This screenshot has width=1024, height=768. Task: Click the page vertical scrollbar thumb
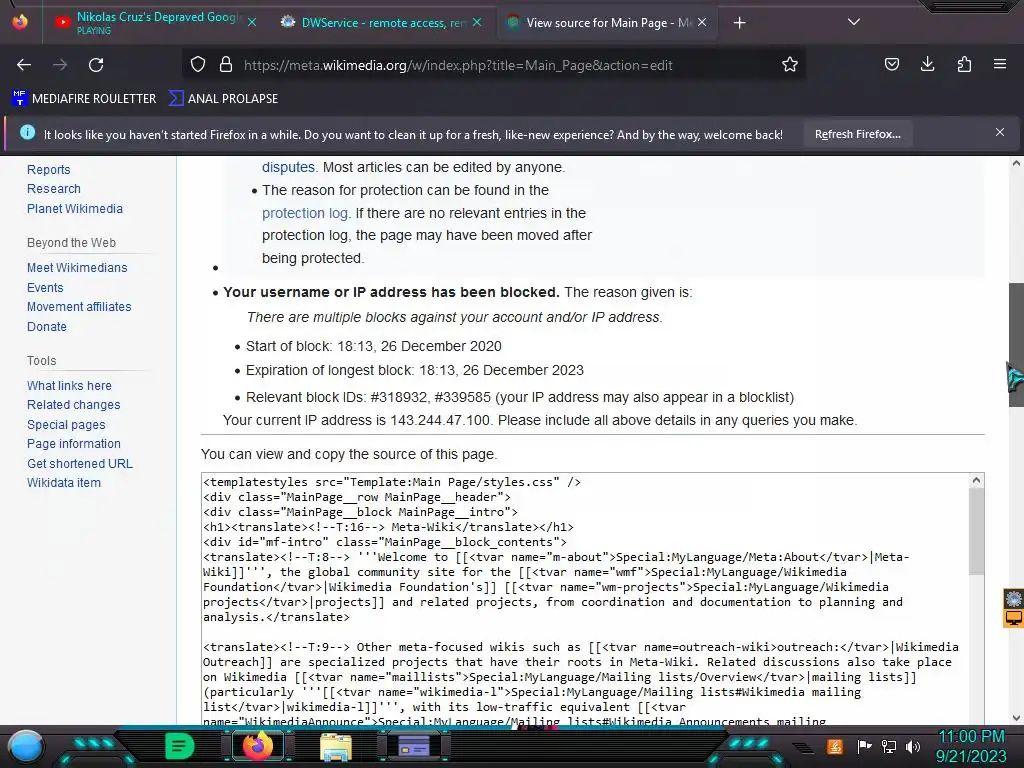(1016, 345)
